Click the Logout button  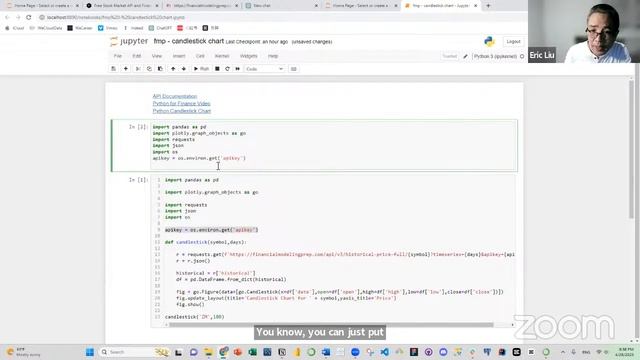coord(513,42)
